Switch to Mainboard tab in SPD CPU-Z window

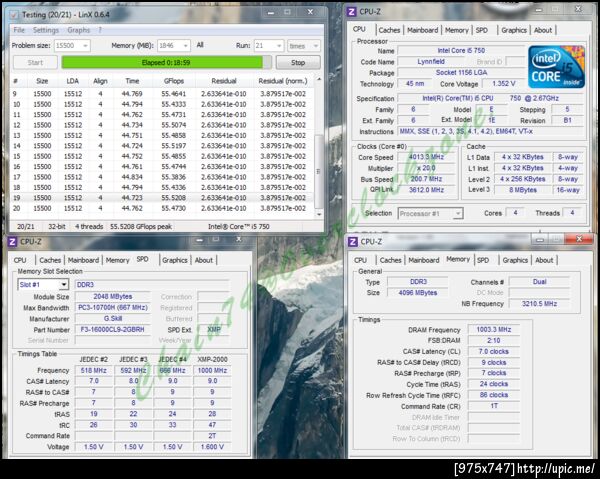pos(83,260)
